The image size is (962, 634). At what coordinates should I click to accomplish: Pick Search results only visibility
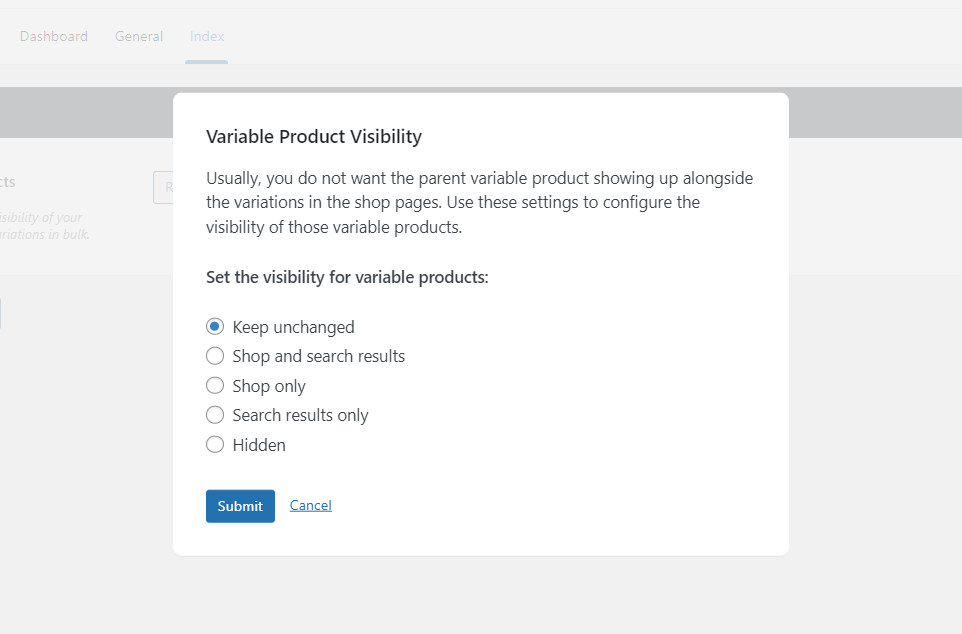pos(215,415)
